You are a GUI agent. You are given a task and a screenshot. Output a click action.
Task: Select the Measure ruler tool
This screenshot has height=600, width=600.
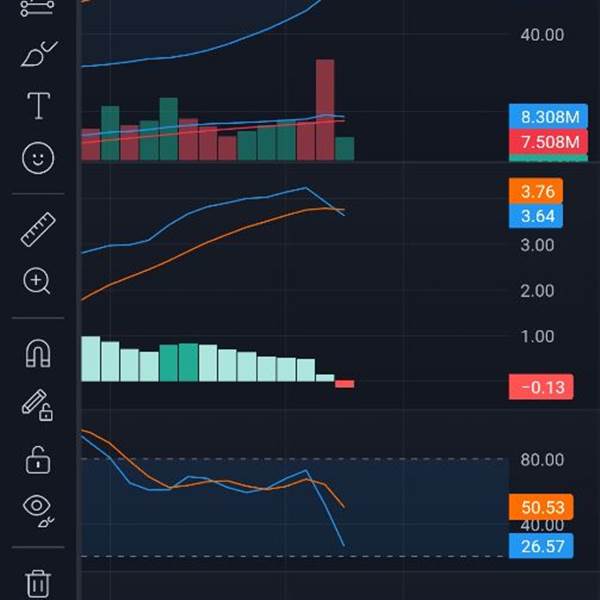(38, 229)
